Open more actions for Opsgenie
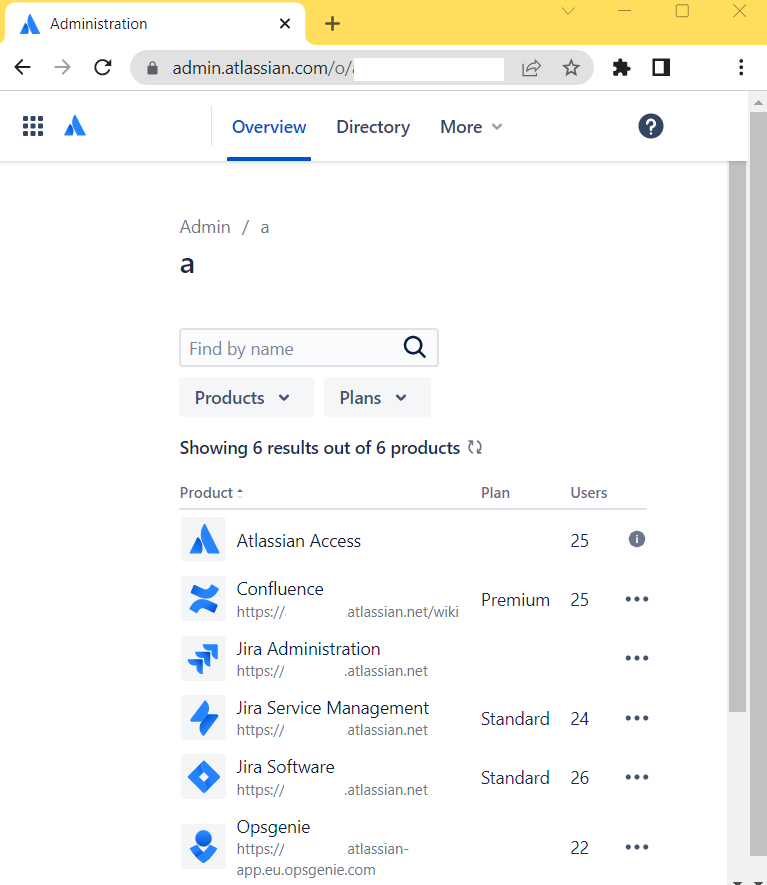 [637, 847]
